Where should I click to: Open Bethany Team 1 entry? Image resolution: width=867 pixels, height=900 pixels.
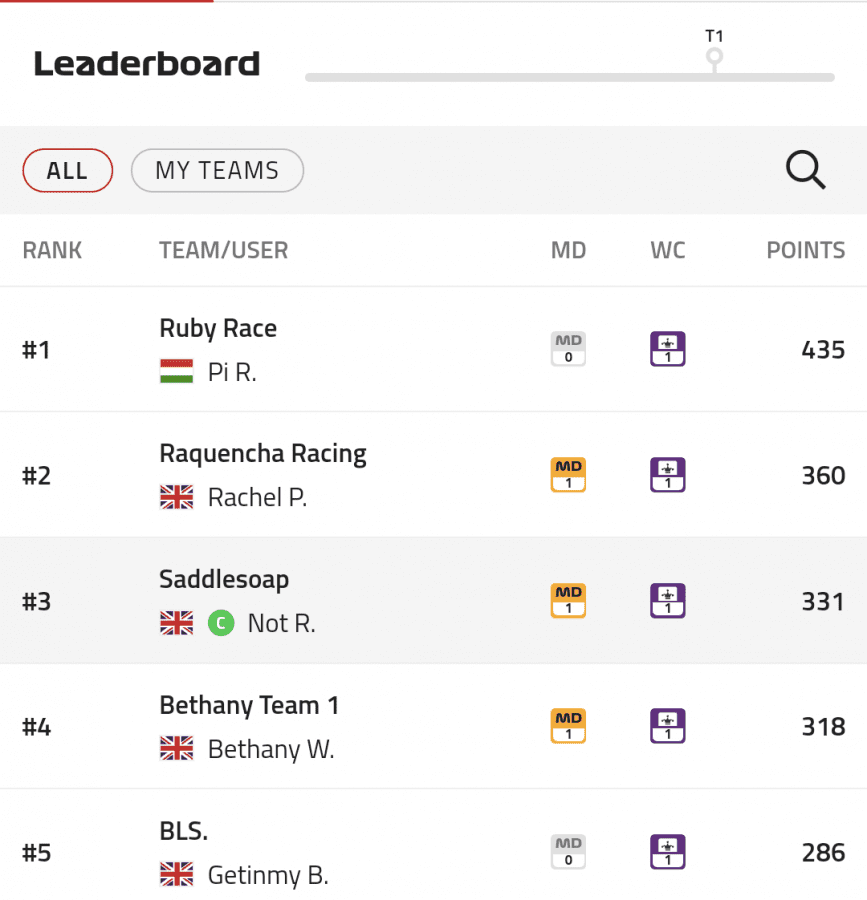(249, 705)
